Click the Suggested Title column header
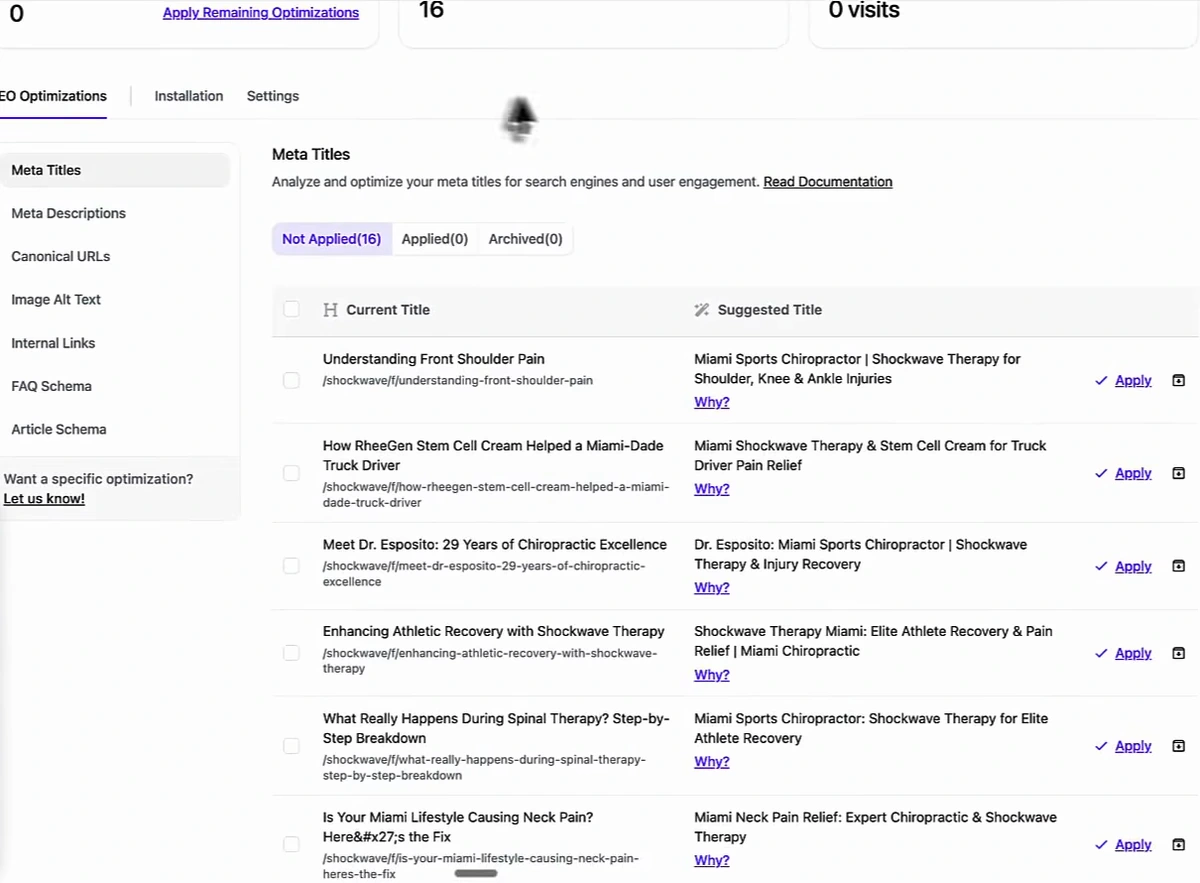The width and height of the screenshot is (1200, 883). point(770,310)
